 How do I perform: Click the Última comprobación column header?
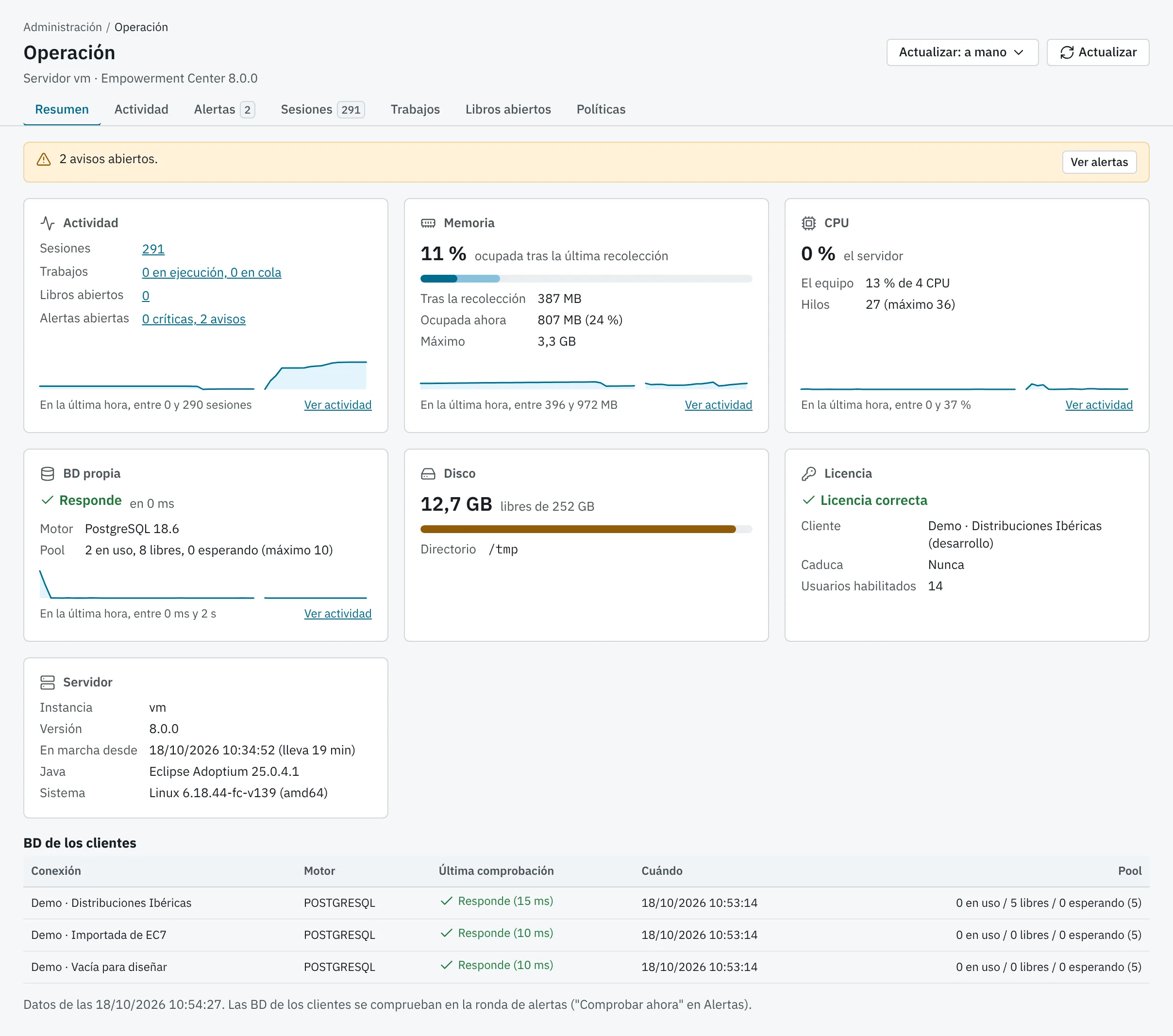pyautogui.click(x=496, y=871)
